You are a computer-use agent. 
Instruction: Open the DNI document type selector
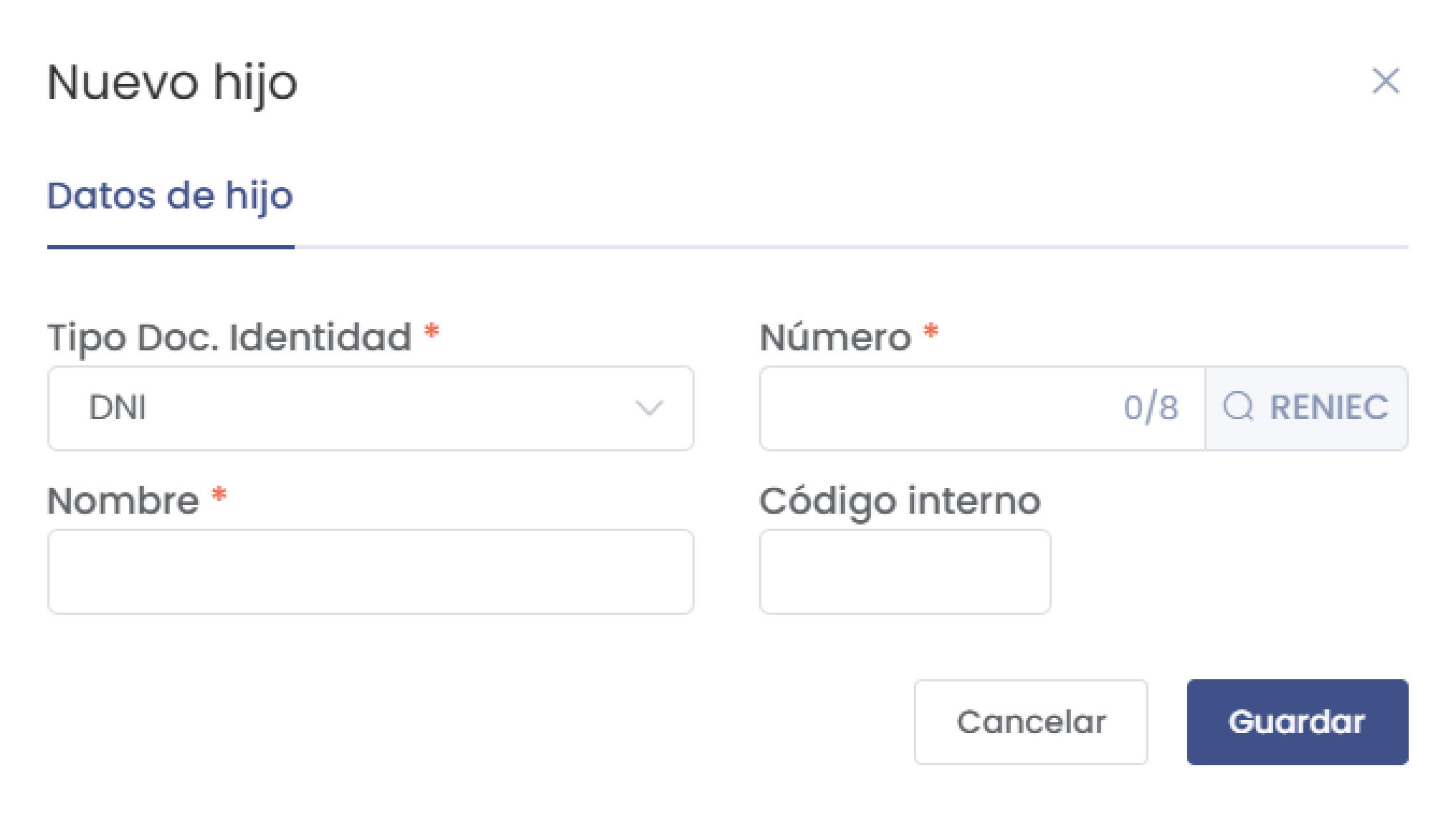coord(370,408)
